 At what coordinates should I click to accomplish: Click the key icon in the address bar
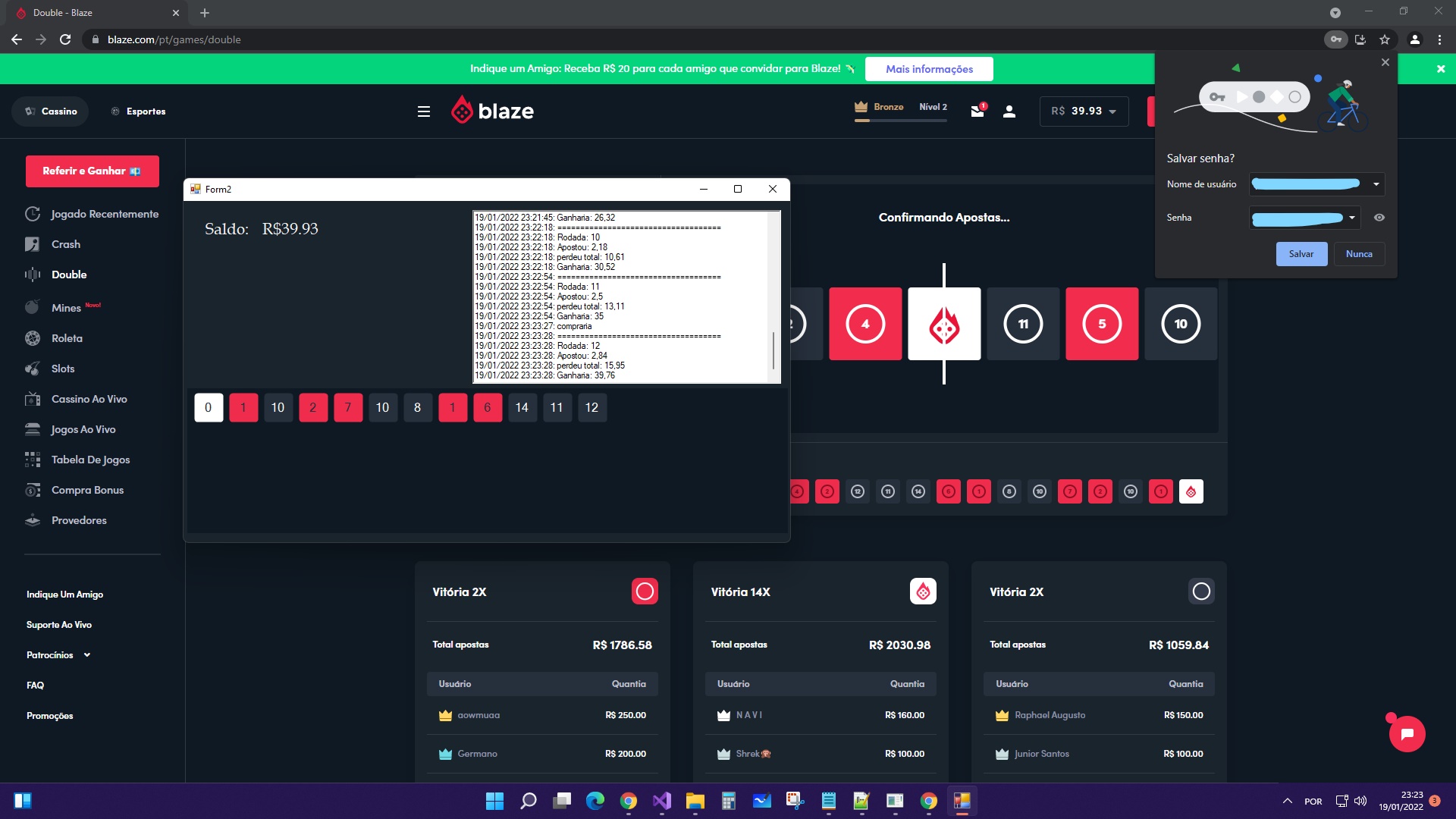point(1336,39)
